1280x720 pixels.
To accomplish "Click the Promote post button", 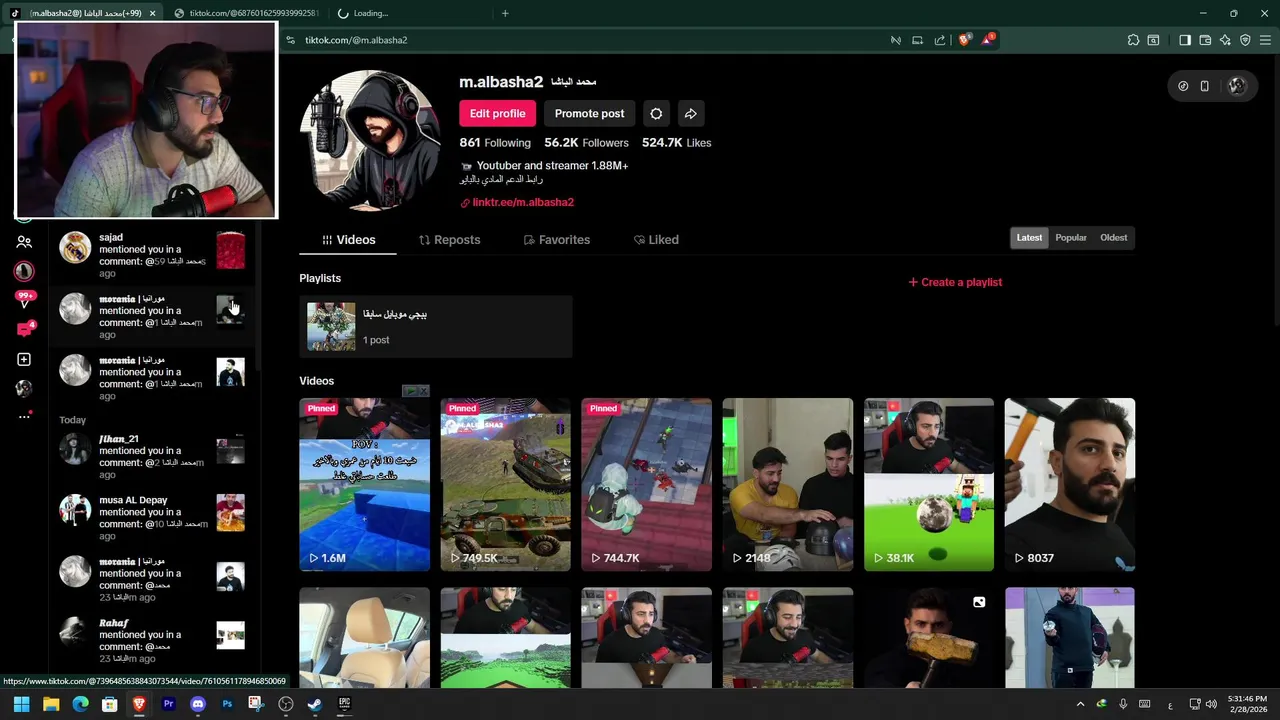I will tap(589, 113).
